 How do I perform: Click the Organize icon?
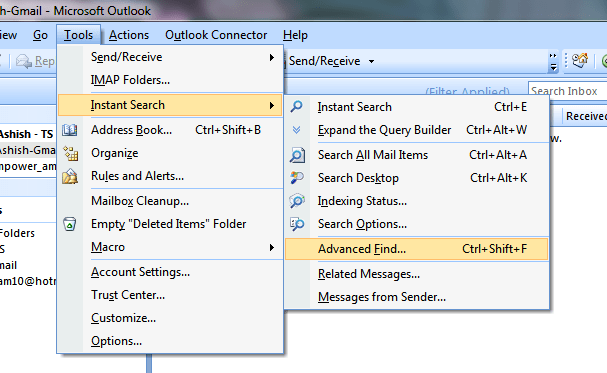pyautogui.click(x=71, y=154)
